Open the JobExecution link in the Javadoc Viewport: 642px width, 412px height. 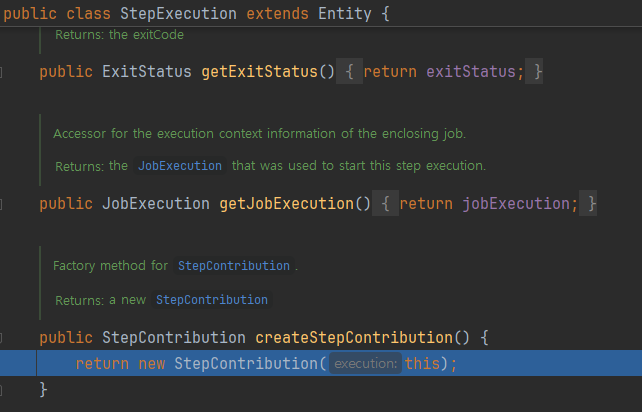tap(180, 166)
